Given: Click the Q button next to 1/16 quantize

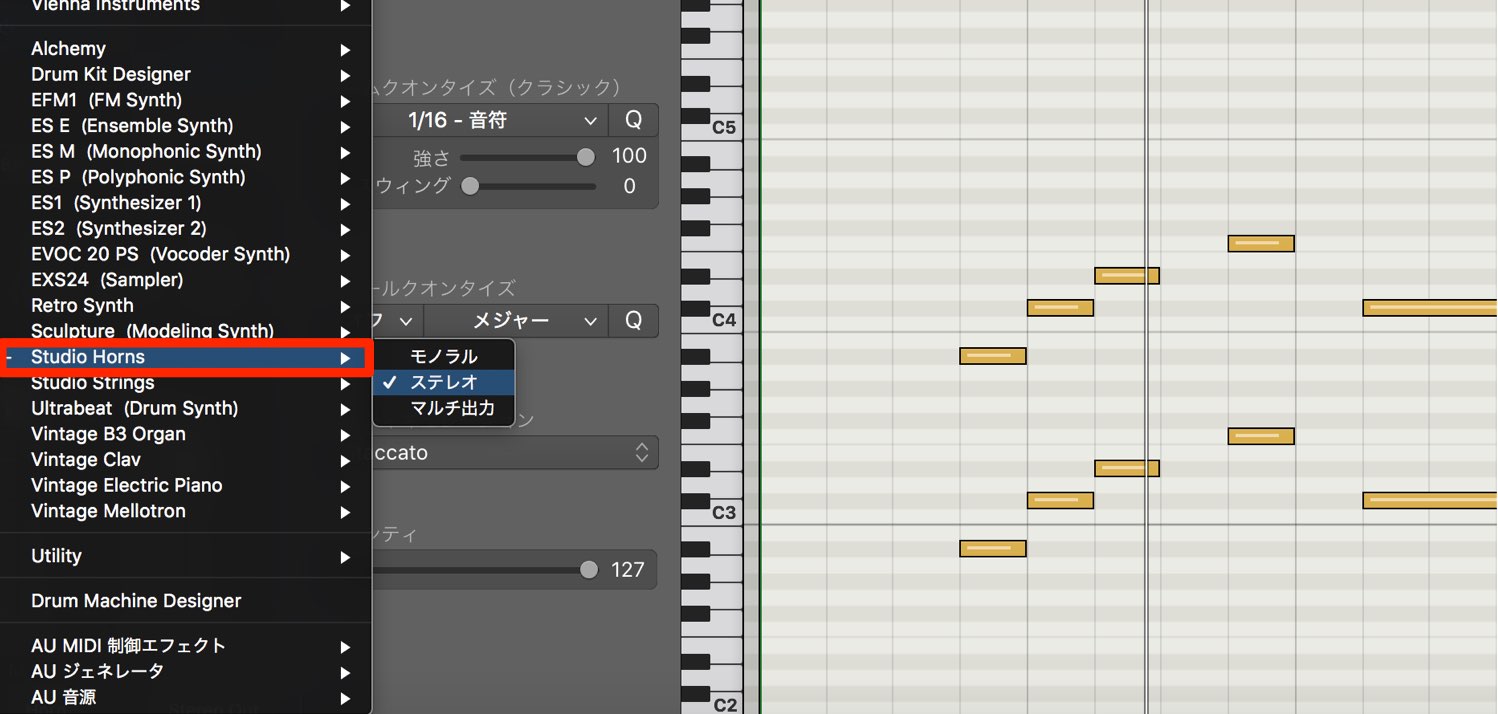Looking at the screenshot, I should click(633, 120).
